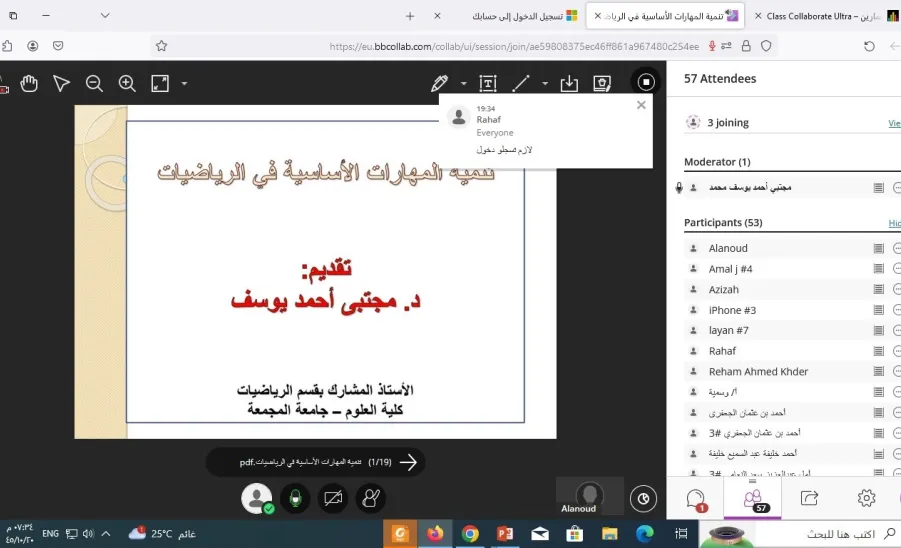The height and width of the screenshot is (548, 901).
Task: Toggle microphone audio sharing
Action: tap(295, 498)
